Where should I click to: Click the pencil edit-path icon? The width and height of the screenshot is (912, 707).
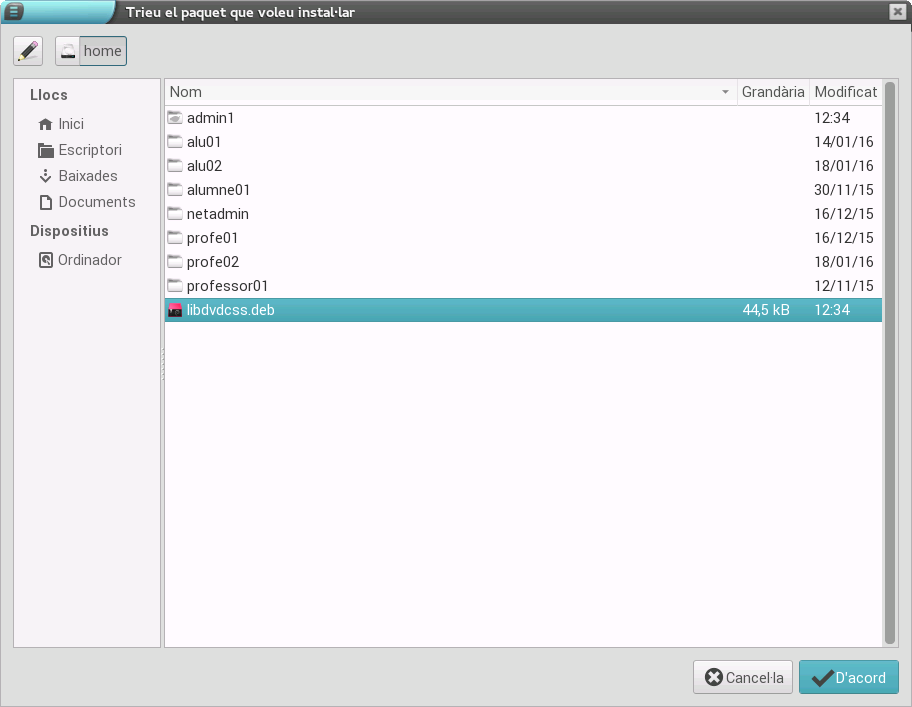(28, 51)
